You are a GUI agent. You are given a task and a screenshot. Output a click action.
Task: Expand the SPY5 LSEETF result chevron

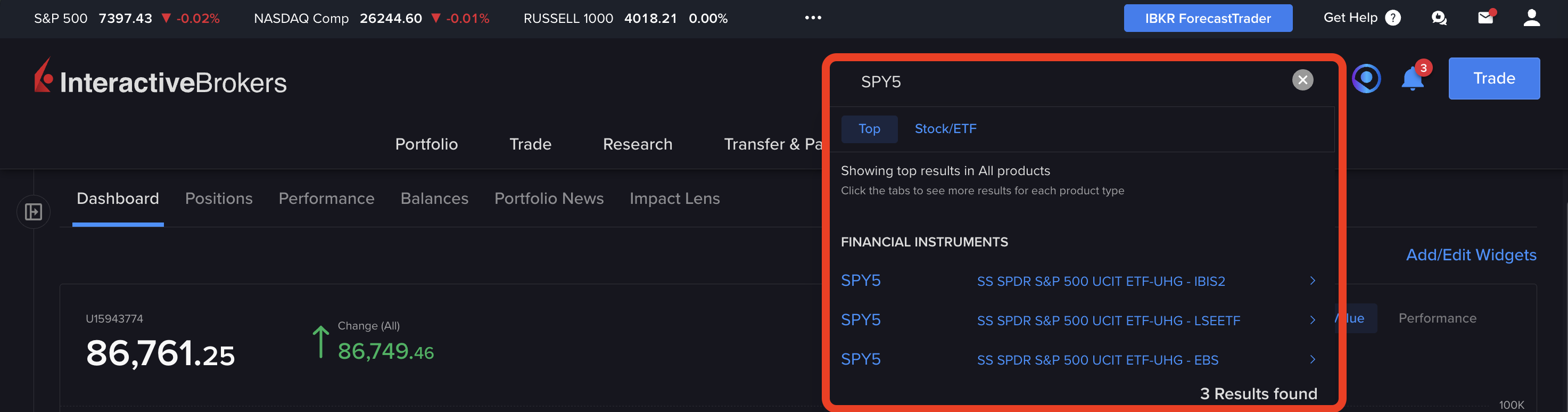[1313, 320]
